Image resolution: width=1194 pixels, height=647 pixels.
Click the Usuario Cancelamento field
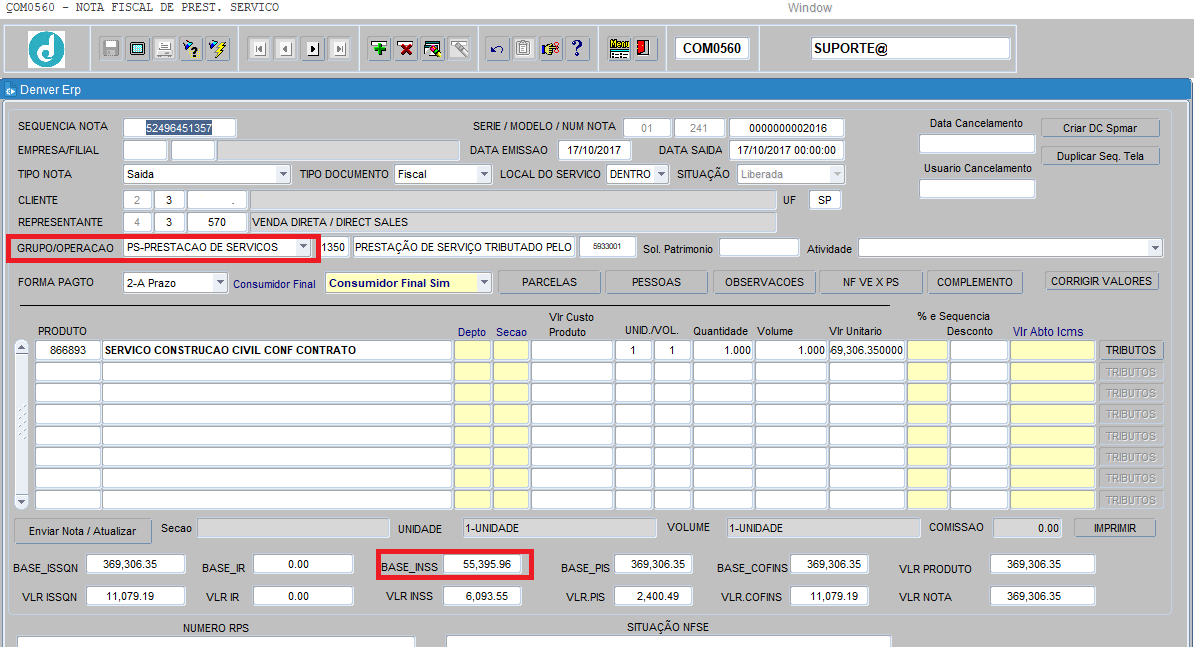click(x=977, y=189)
